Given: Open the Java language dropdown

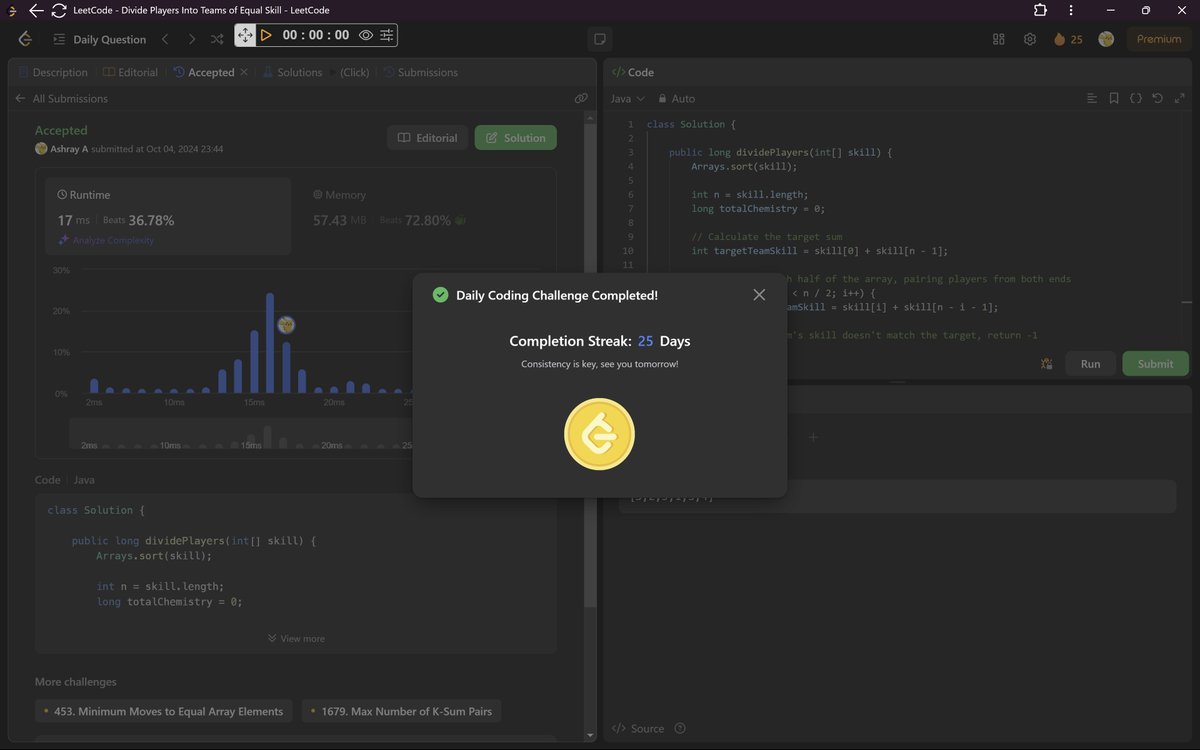Looking at the screenshot, I should click(x=628, y=99).
